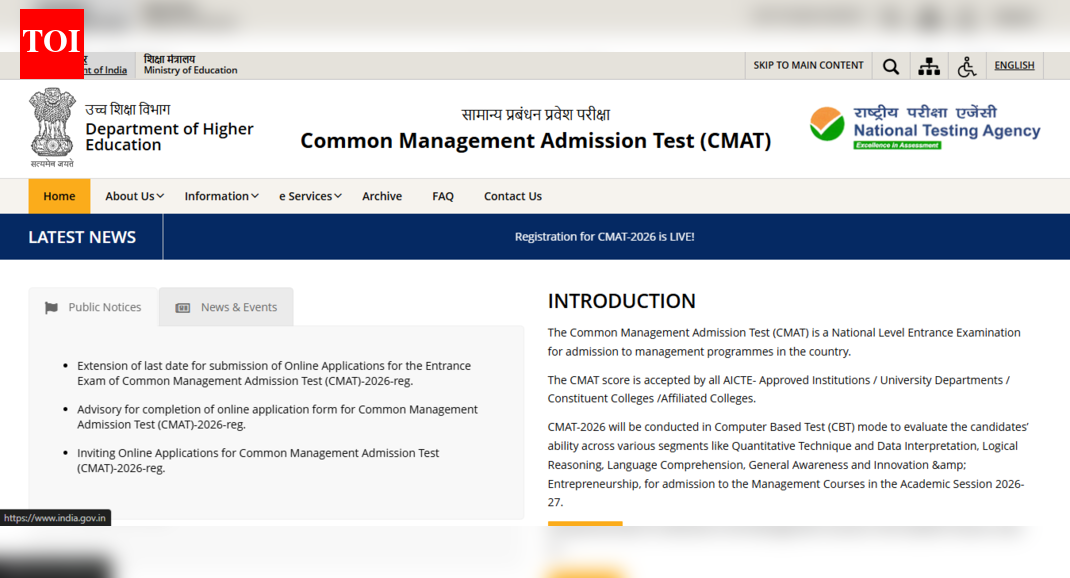Image resolution: width=1070 pixels, height=578 pixels.
Task: Click the News & Events camera icon
Action: [x=183, y=307]
